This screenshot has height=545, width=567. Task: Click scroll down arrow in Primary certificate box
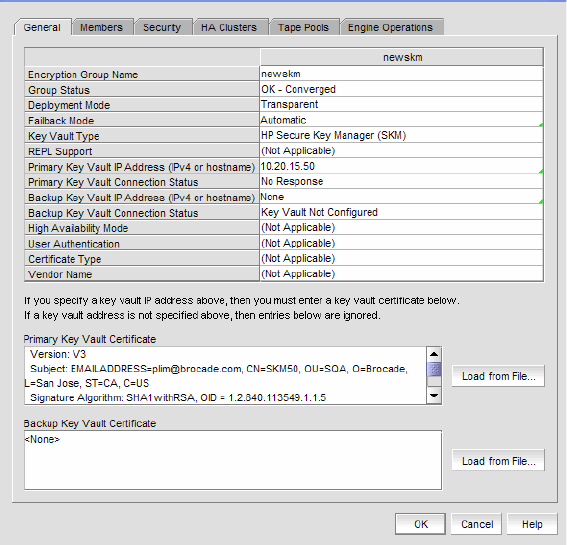pos(434,395)
